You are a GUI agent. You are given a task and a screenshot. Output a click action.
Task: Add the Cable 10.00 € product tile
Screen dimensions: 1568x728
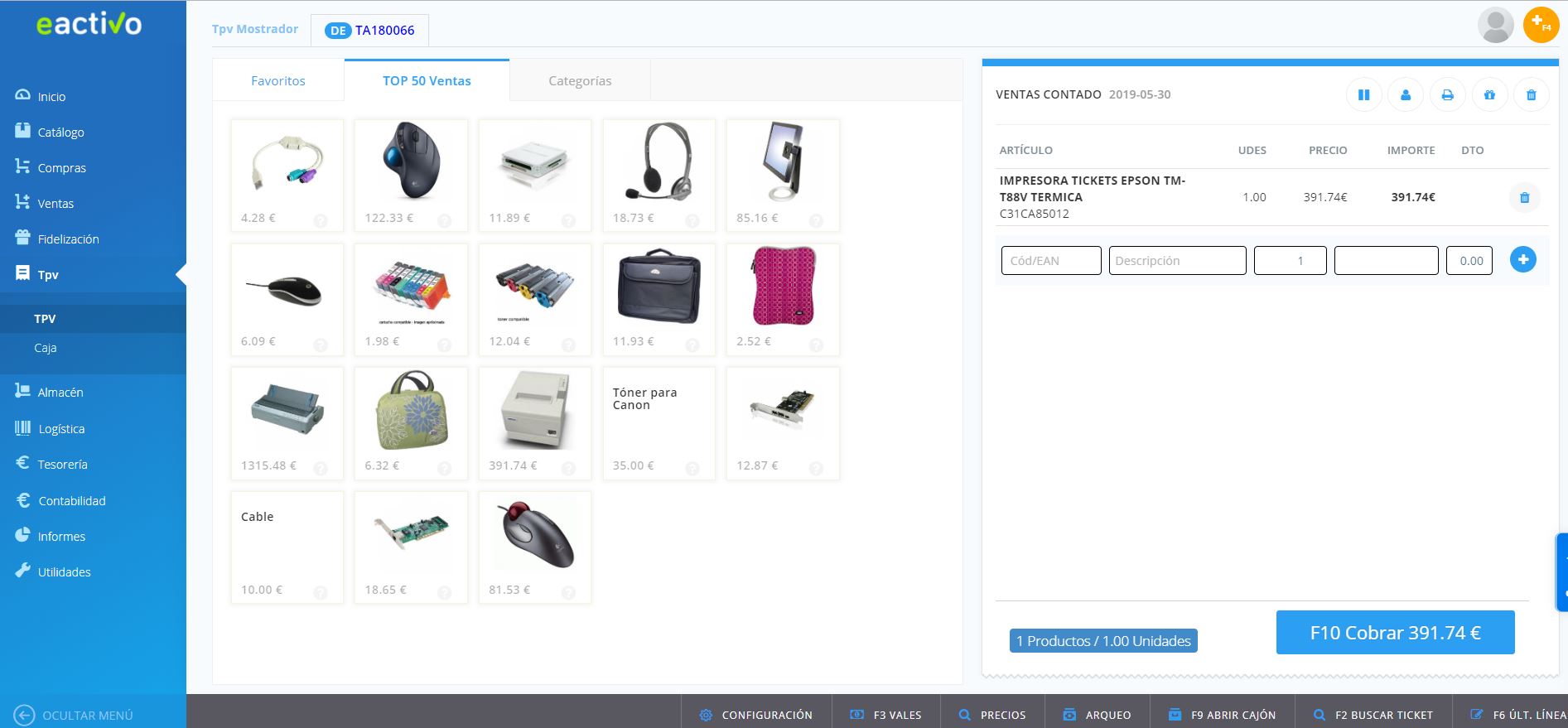pos(287,547)
